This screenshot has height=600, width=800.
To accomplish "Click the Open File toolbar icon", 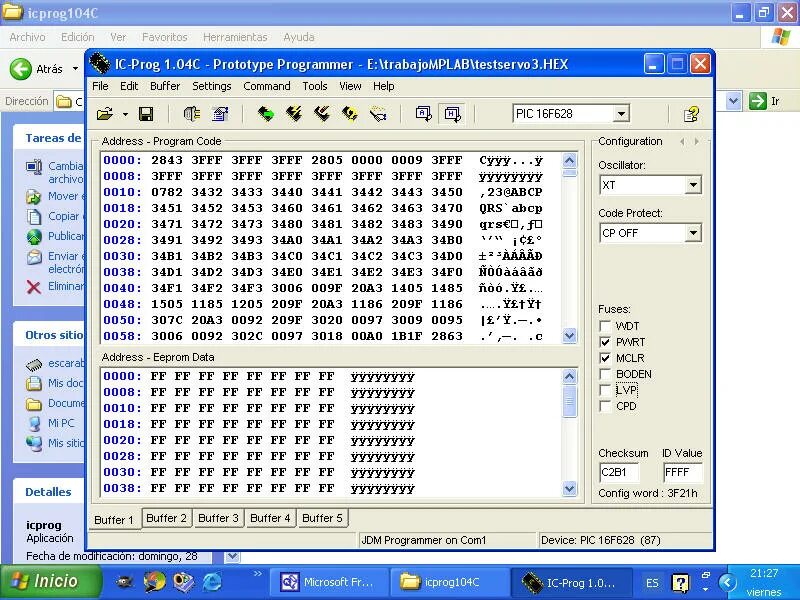I will tap(105, 114).
